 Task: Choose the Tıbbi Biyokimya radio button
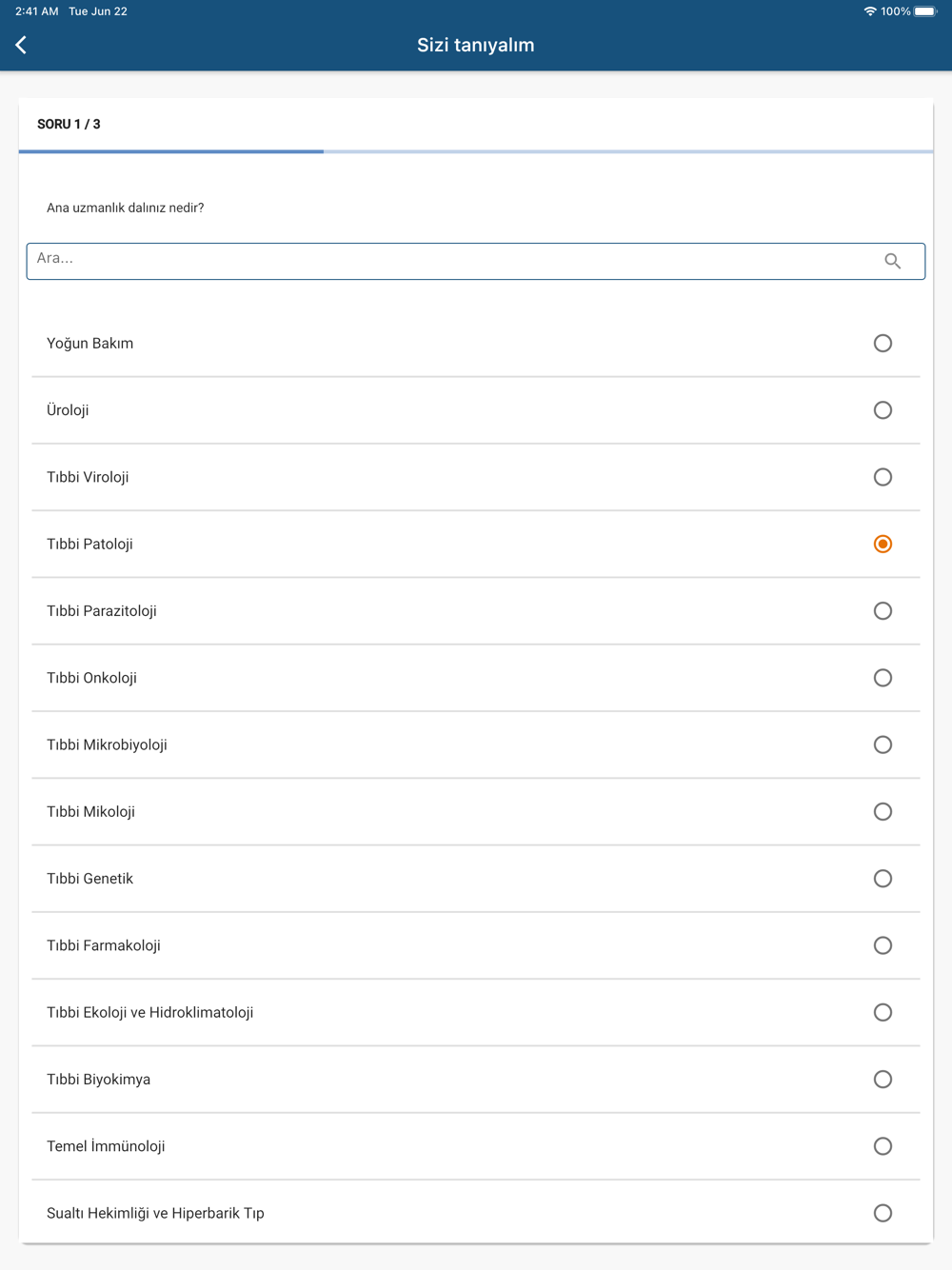[883, 1080]
